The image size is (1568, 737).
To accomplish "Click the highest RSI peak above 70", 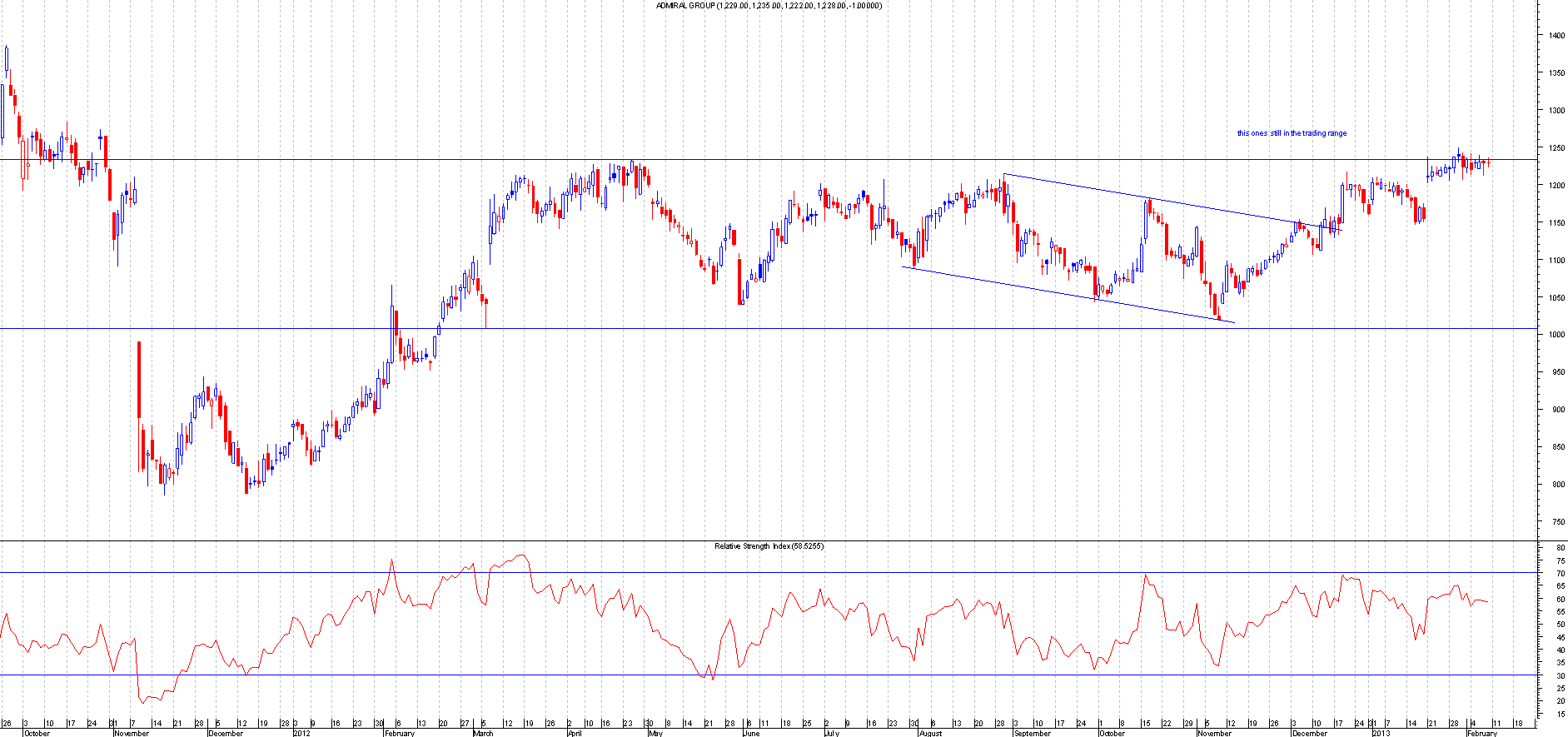I will 522,555.
